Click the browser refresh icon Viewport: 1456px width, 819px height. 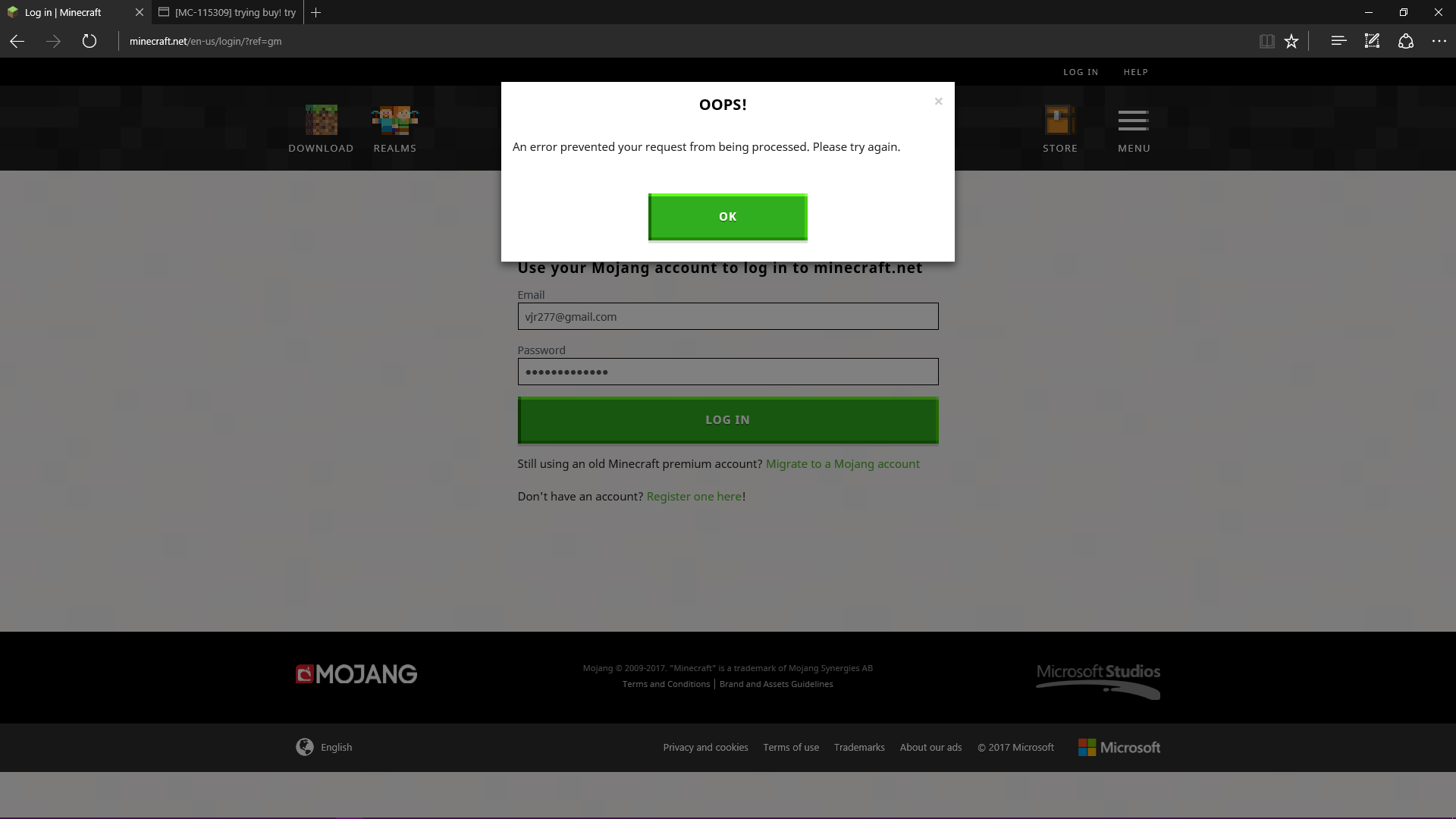pyautogui.click(x=89, y=41)
